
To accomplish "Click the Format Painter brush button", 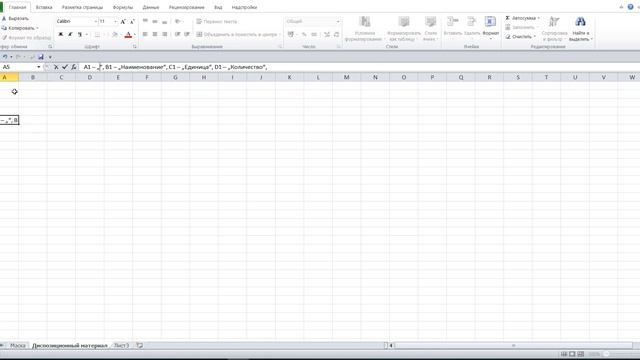I will click(x=26, y=38).
